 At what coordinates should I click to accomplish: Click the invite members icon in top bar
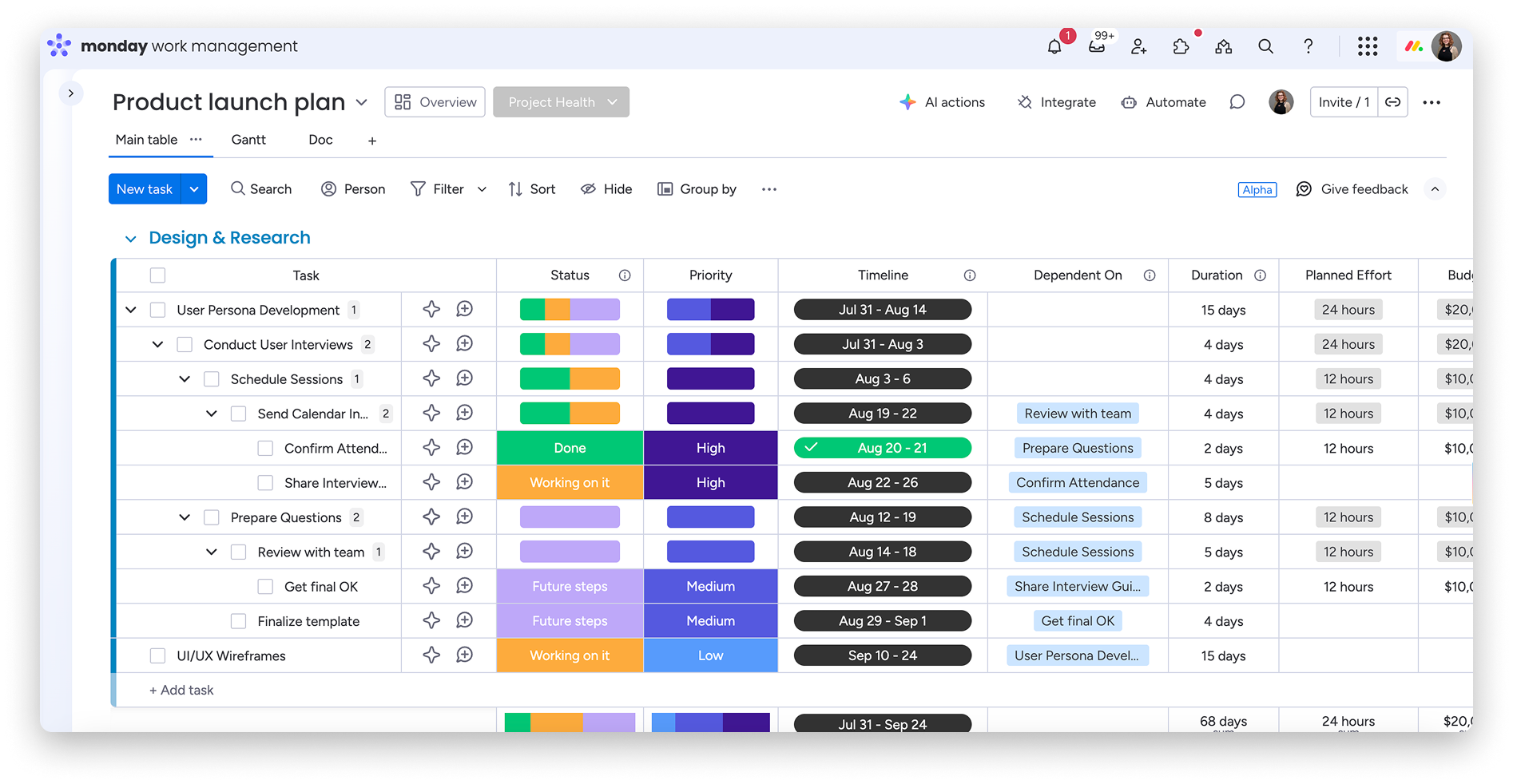click(1139, 47)
